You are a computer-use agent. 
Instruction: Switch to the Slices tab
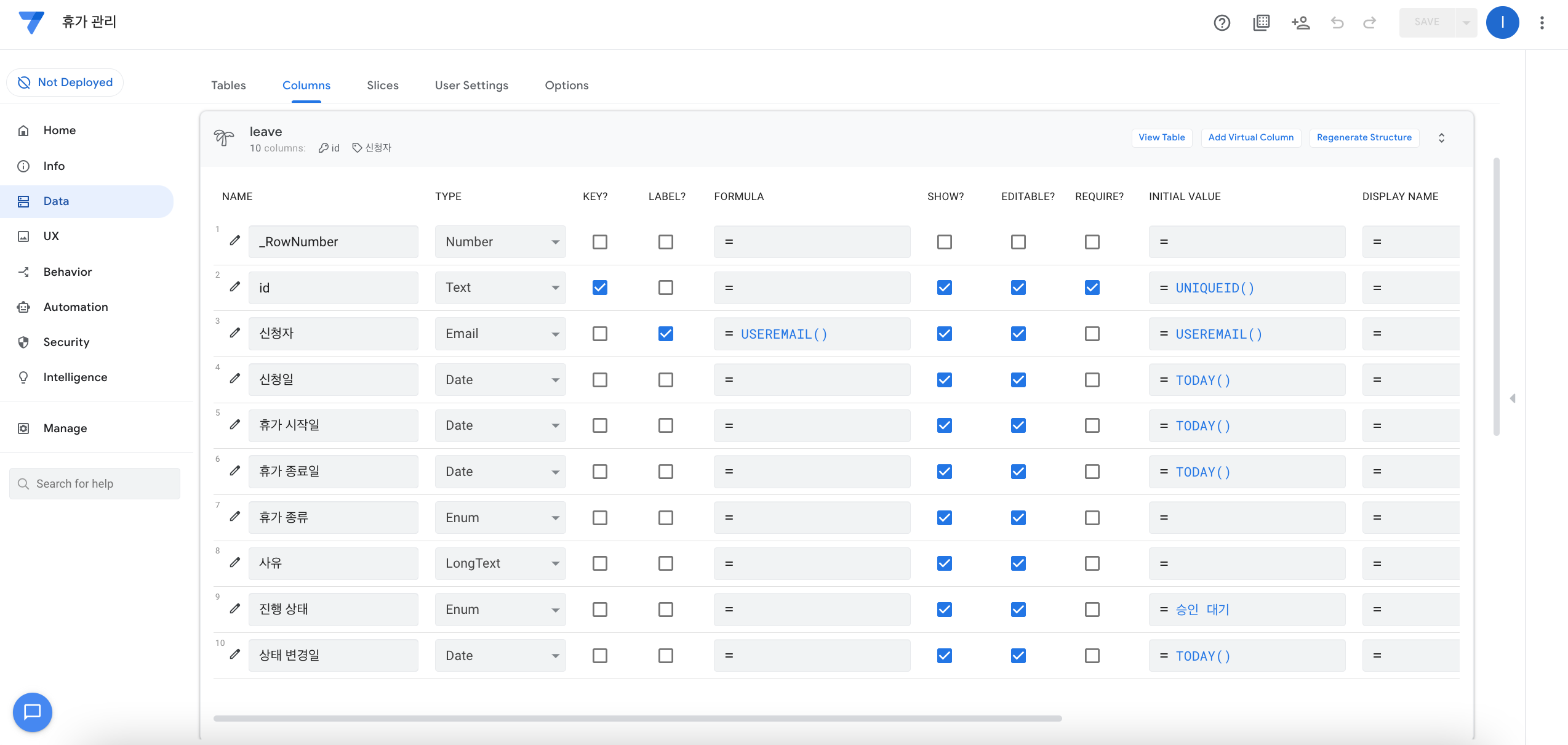[x=382, y=85]
